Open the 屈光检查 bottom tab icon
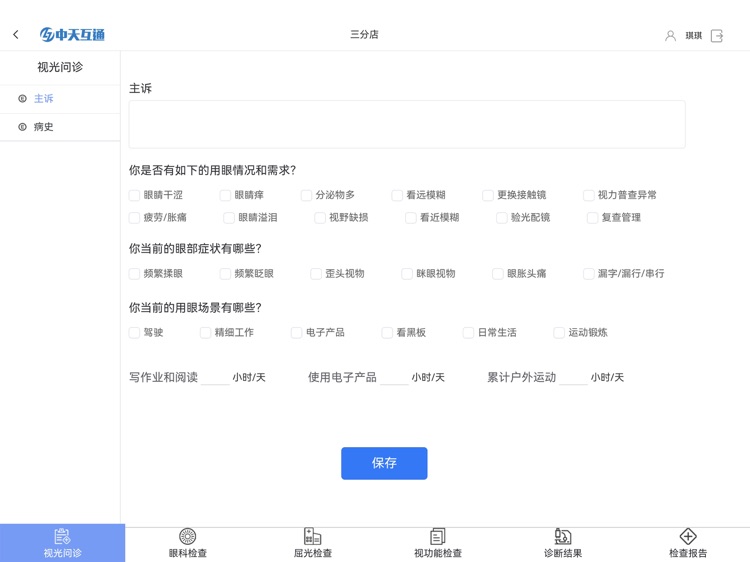Image resolution: width=750 pixels, height=562 pixels. (312, 537)
